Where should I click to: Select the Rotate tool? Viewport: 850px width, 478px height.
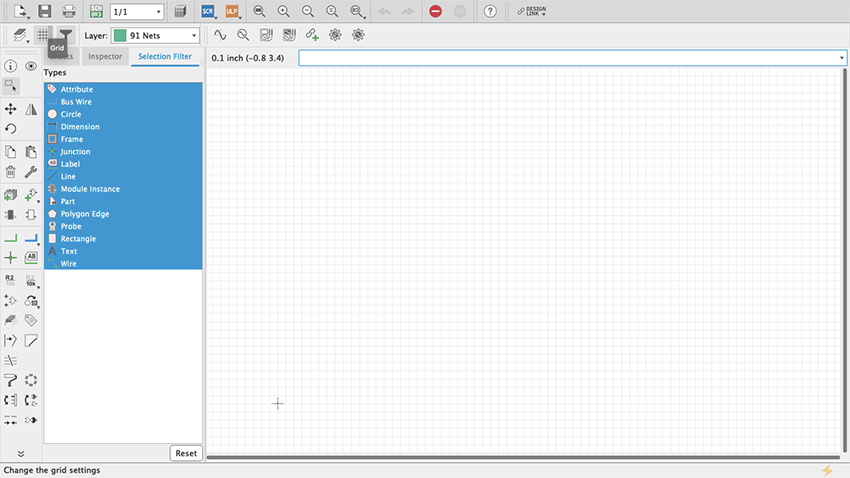tap(10, 129)
